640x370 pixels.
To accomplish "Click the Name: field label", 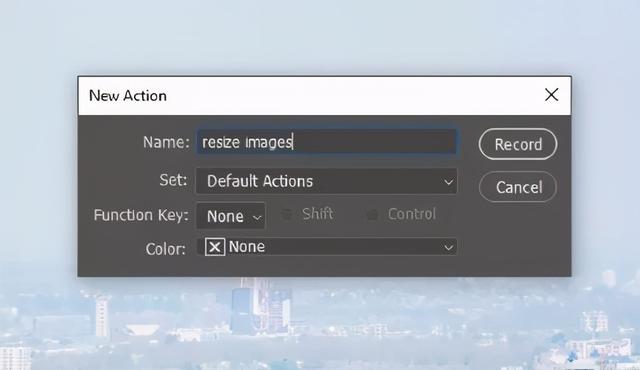I will pos(166,142).
